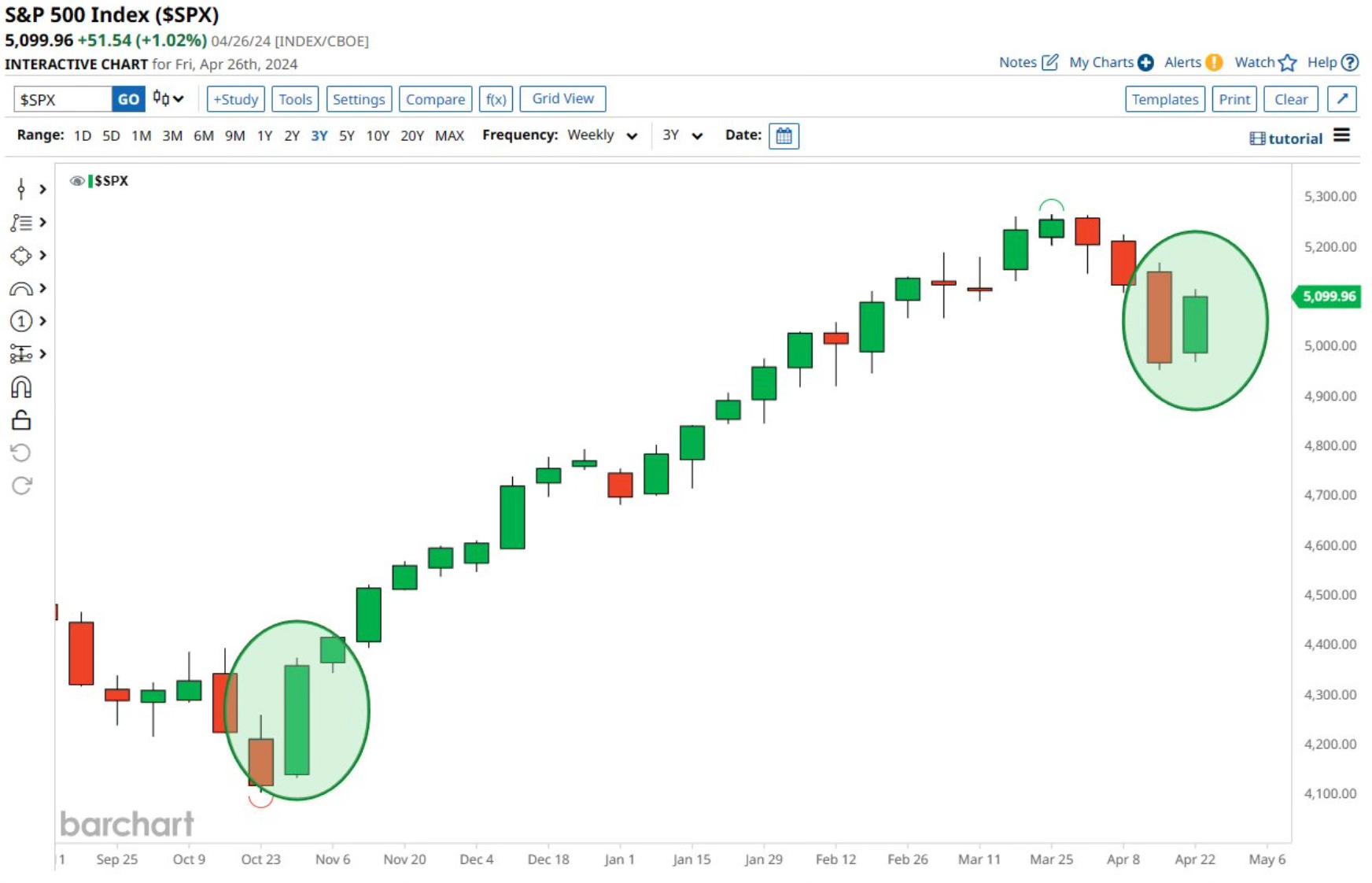This screenshot has width=1372, height=883.
Task: Select the 10Y range
Action: (378, 135)
